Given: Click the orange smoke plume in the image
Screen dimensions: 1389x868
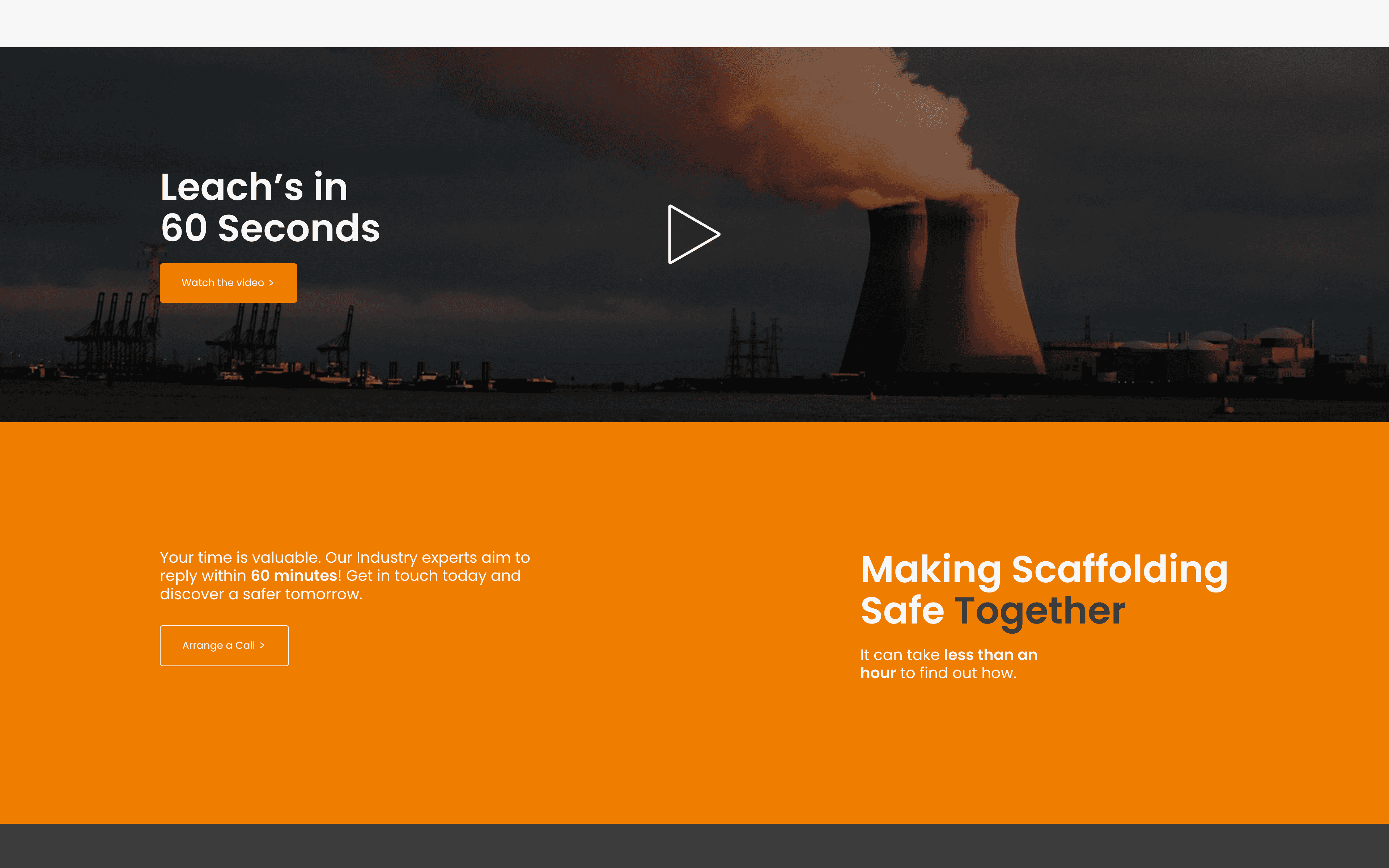Looking at the screenshot, I should (x=832, y=115).
